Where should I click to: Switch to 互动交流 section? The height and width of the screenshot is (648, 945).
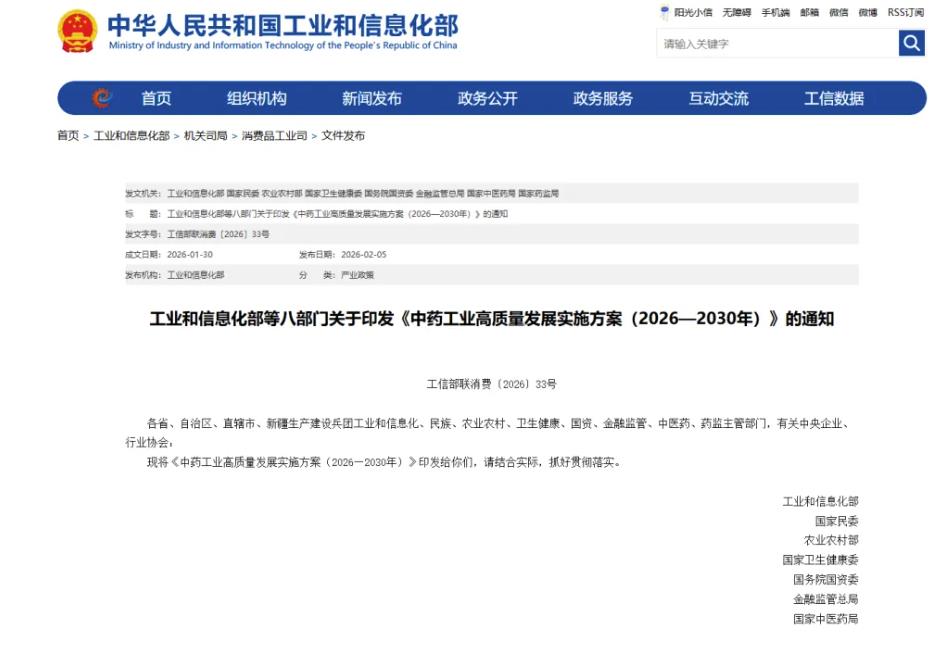pyautogui.click(x=718, y=98)
